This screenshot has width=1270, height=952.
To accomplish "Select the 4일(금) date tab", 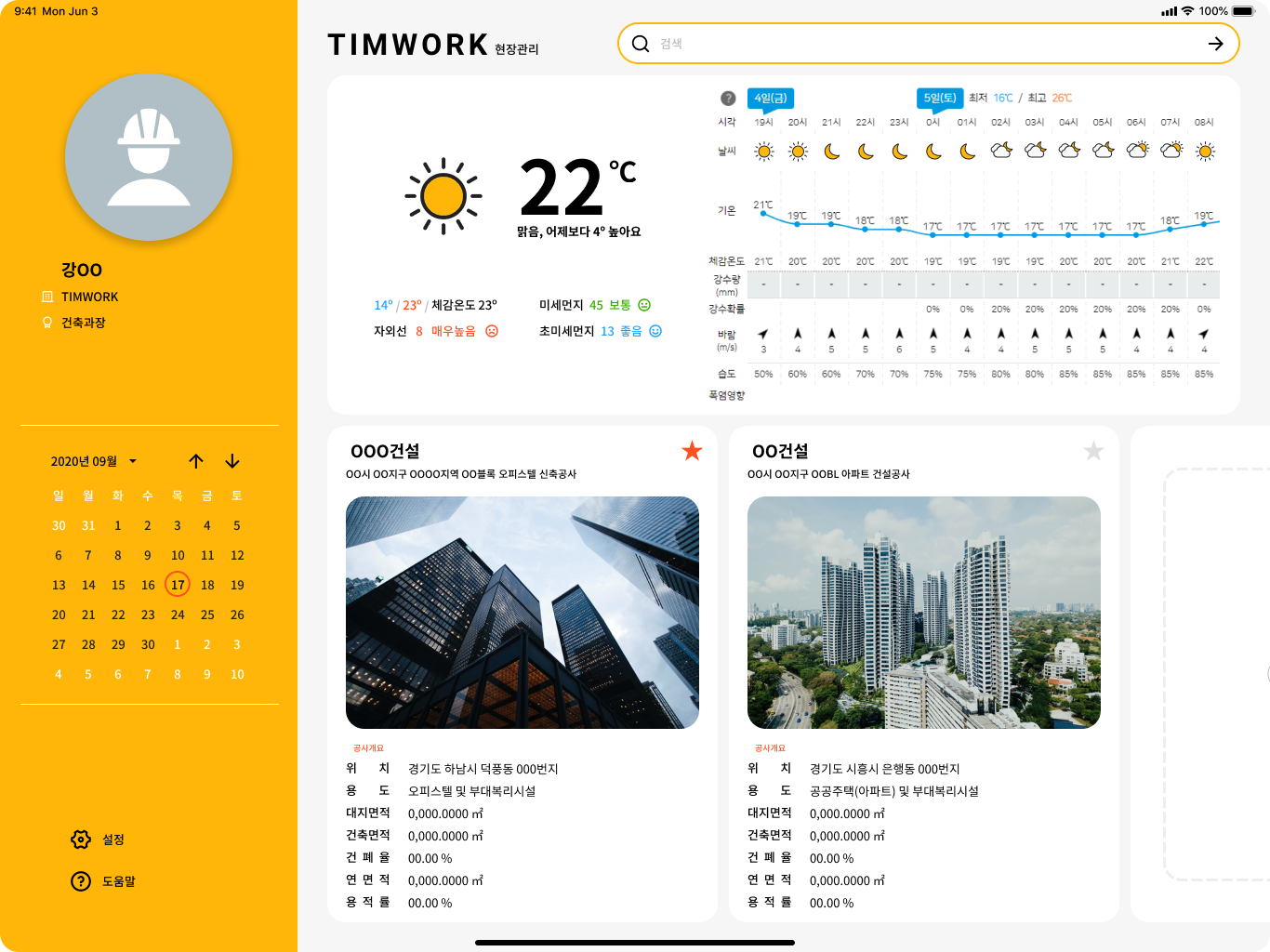I will pos(770,99).
